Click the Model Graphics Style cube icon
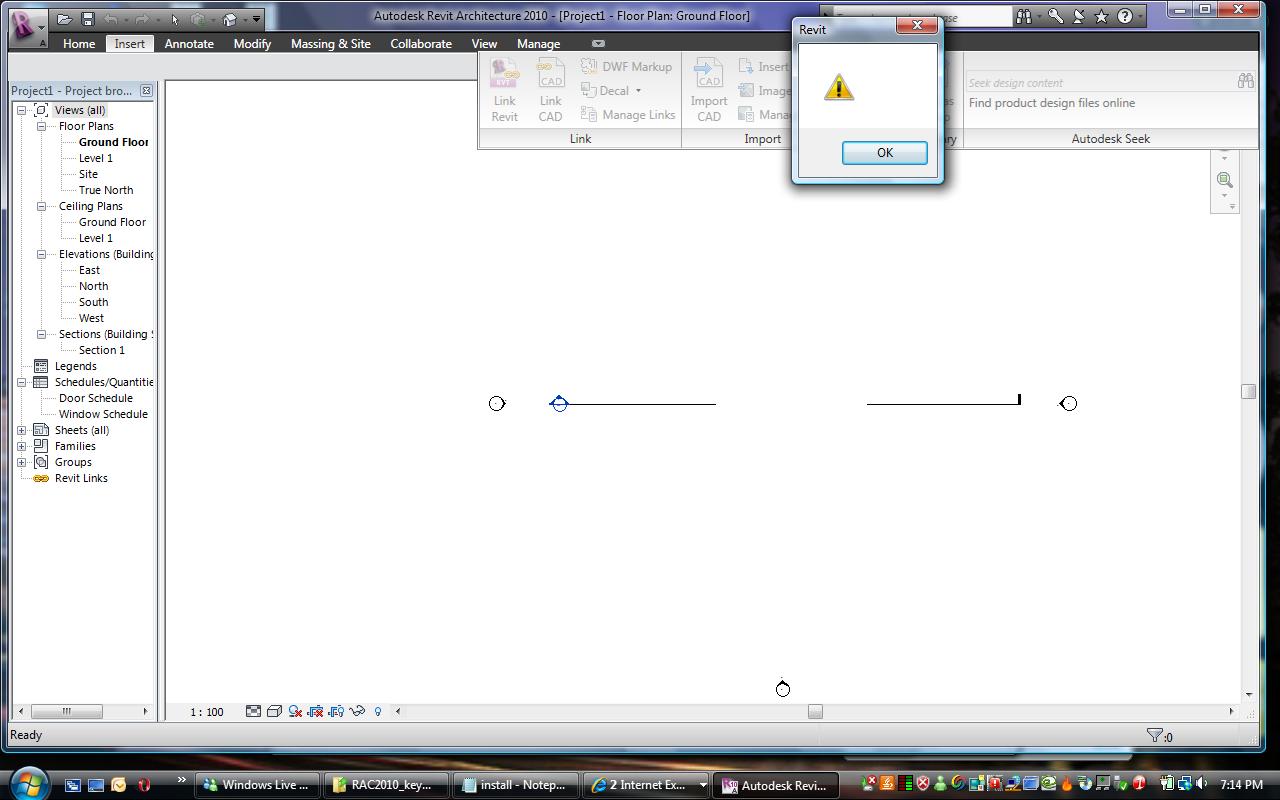The width and height of the screenshot is (1280, 800). tap(274, 711)
